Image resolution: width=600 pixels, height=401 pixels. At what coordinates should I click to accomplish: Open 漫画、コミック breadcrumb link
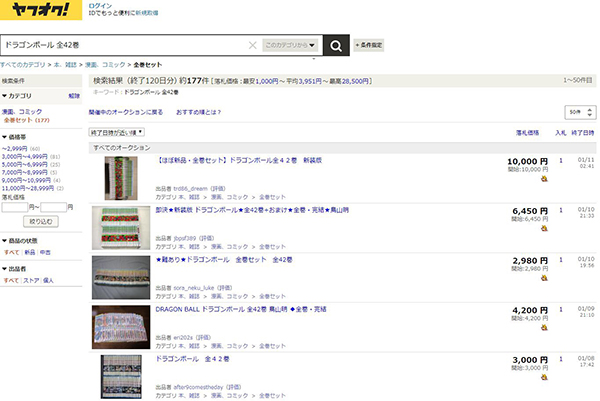click(x=105, y=65)
